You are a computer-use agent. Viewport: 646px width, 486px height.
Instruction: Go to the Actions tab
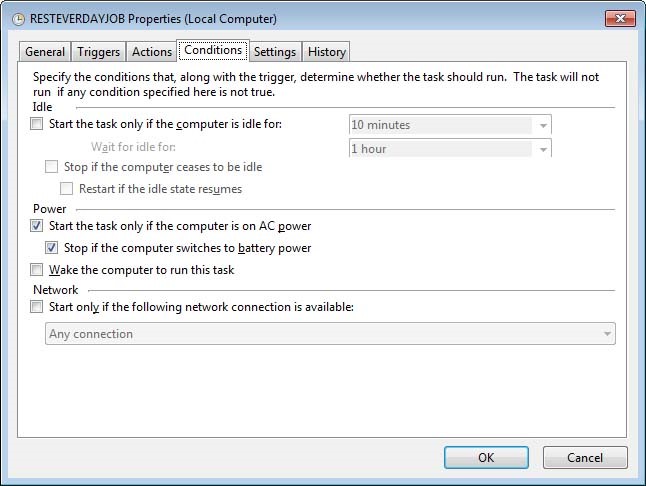(152, 52)
